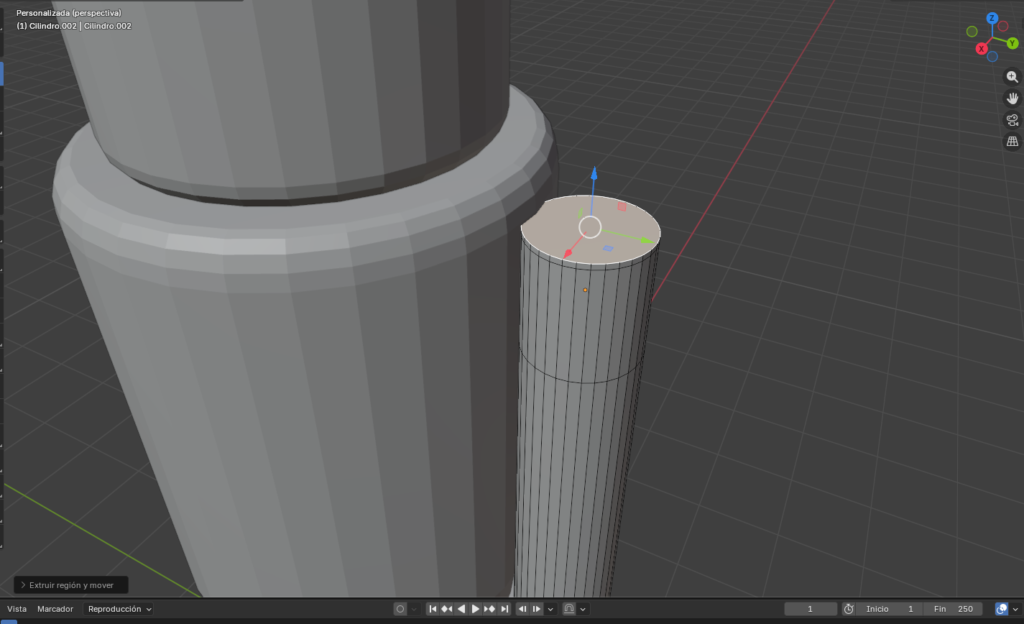Image resolution: width=1024 pixels, height=624 pixels.
Task: Enable the auto keyframing record toggle
Action: [400, 608]
